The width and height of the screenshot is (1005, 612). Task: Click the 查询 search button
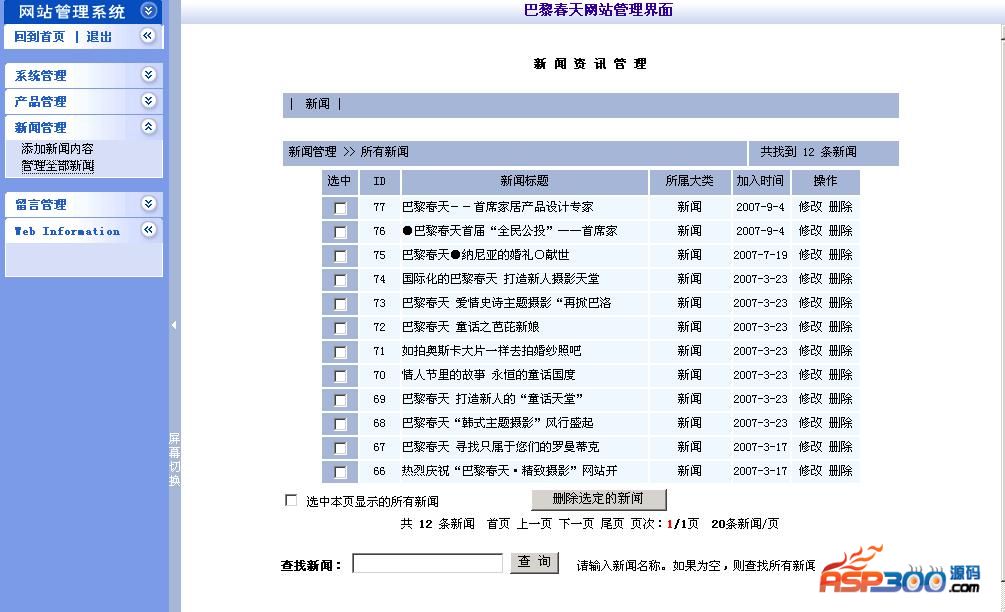535,562
